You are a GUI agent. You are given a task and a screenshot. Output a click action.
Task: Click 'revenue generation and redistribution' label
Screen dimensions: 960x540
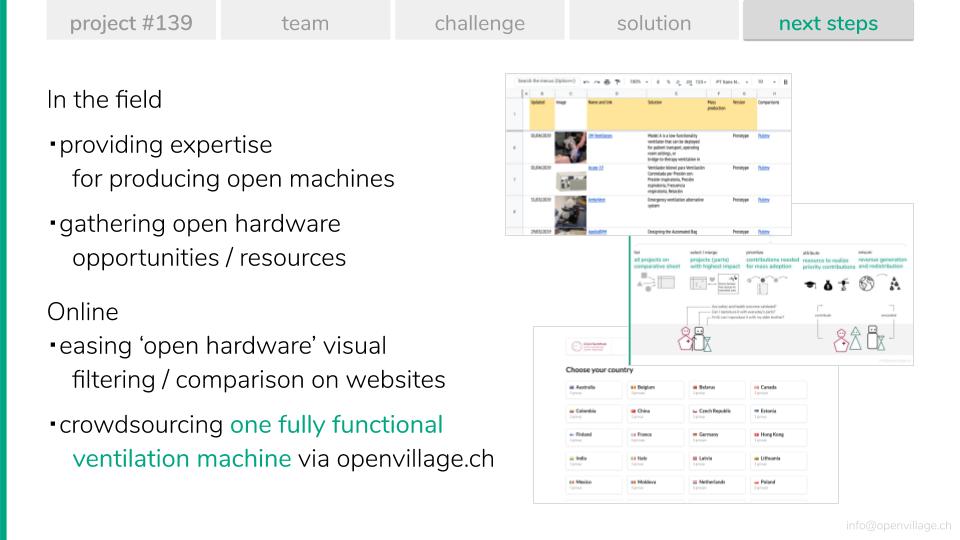(x=882, y=263)
